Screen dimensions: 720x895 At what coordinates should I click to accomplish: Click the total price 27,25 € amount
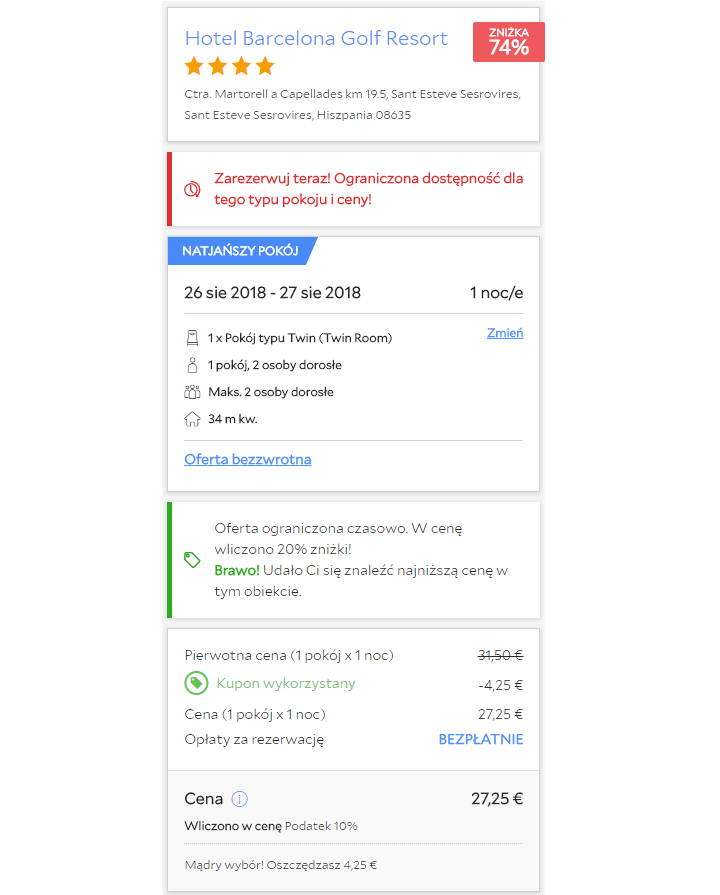(x=497, y=799)
